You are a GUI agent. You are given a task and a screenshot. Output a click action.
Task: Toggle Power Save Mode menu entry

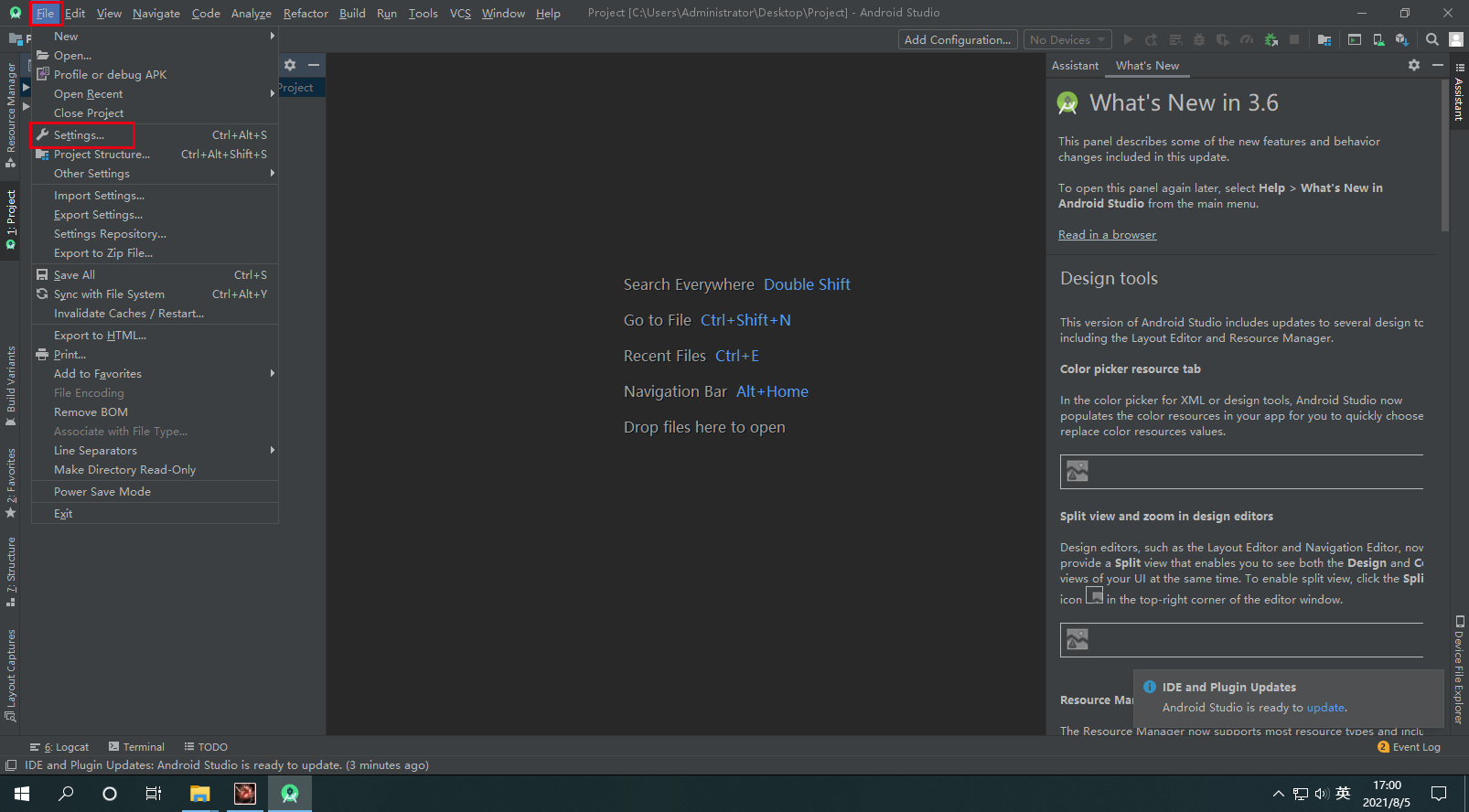pyautogui.click(x=155, y=491)
